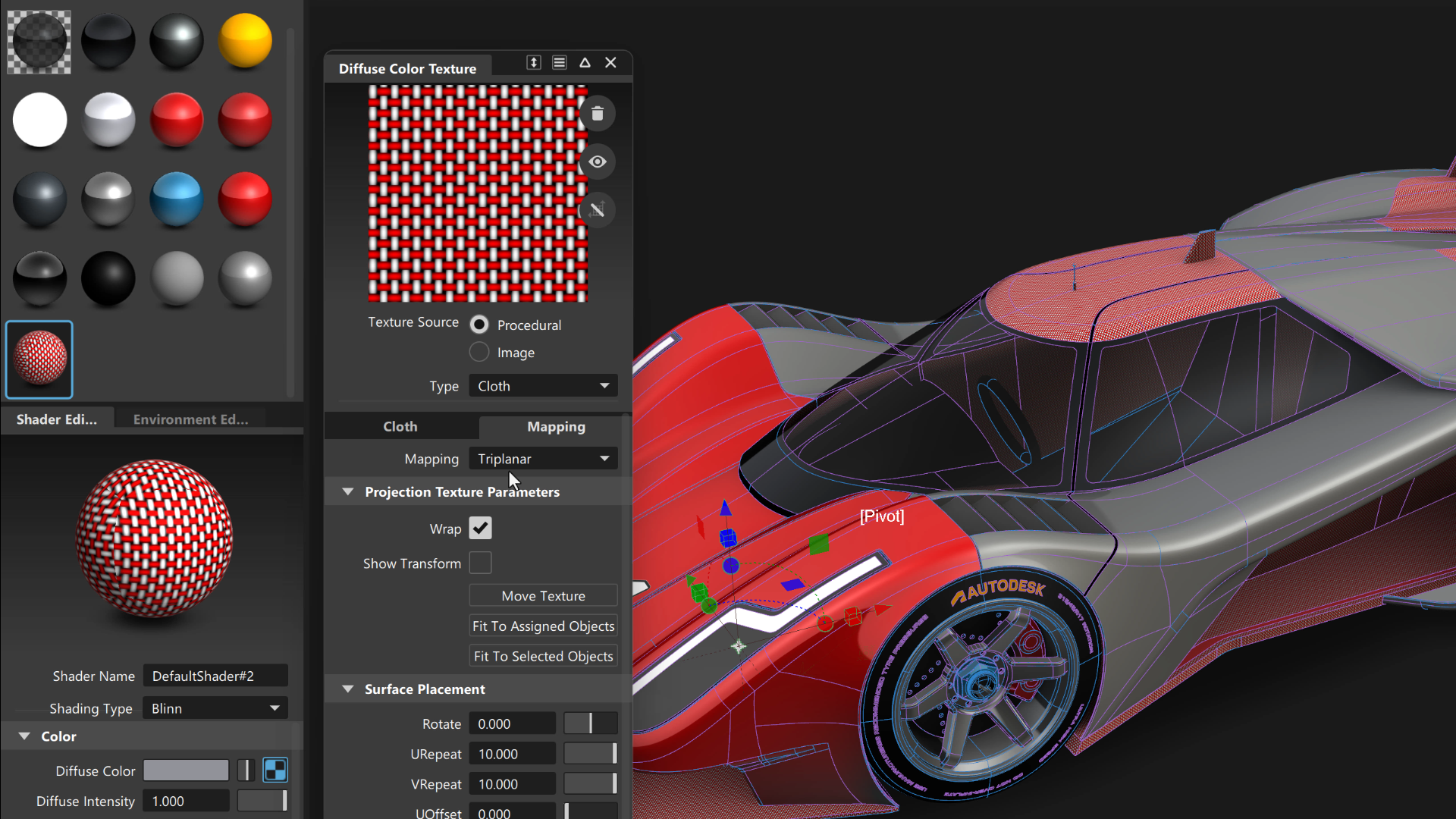
Task: Click the panel menu (hamburger) icon
Action: 560,63
